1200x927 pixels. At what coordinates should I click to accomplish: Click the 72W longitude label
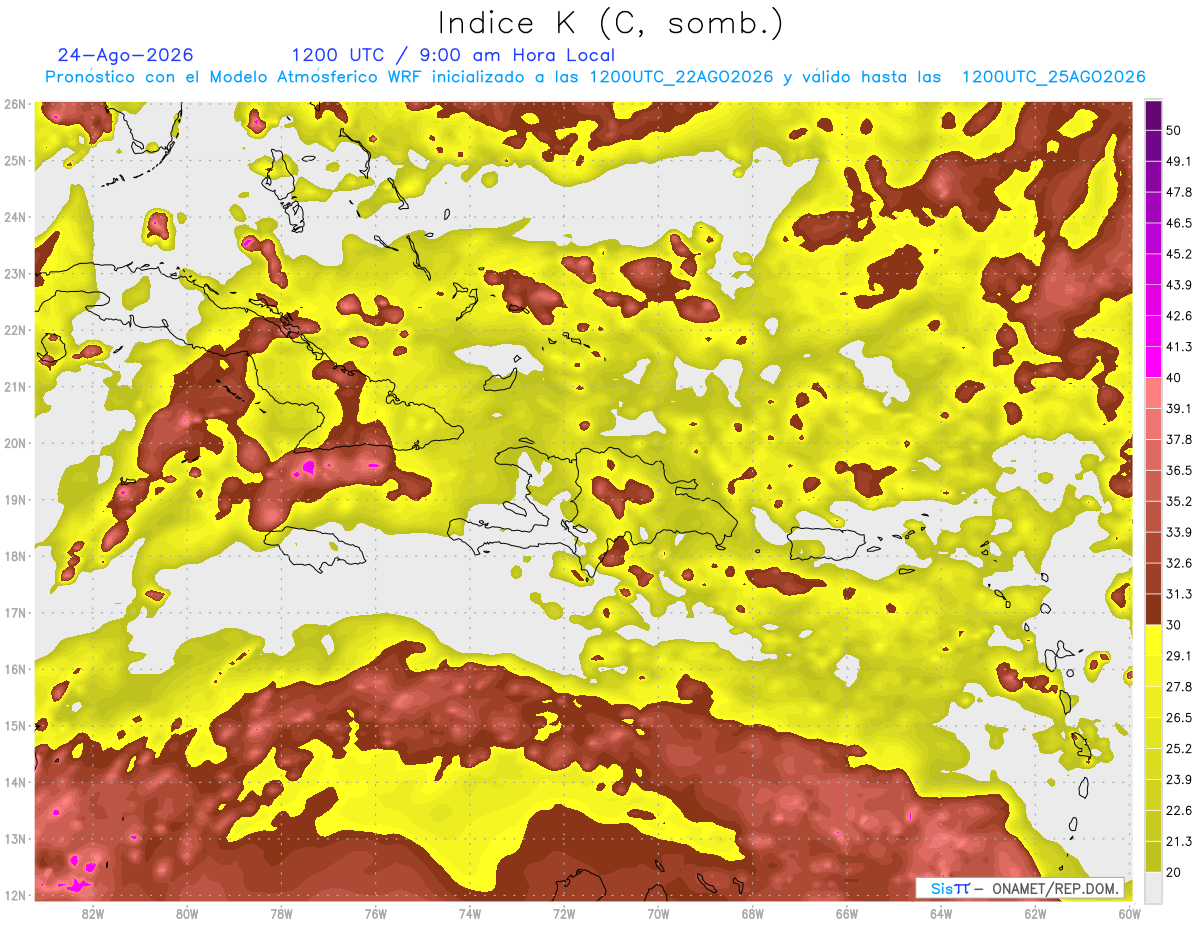564,913
